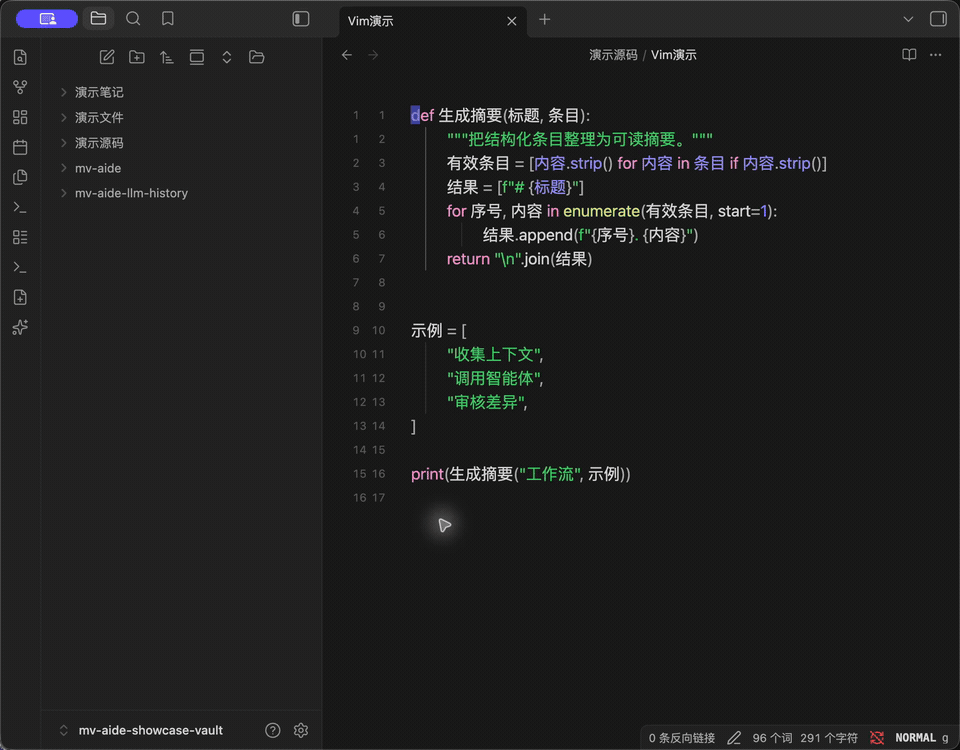Toggle the left sidebar panel
This screenshot has width=960, height=750.
click(301, 19)
